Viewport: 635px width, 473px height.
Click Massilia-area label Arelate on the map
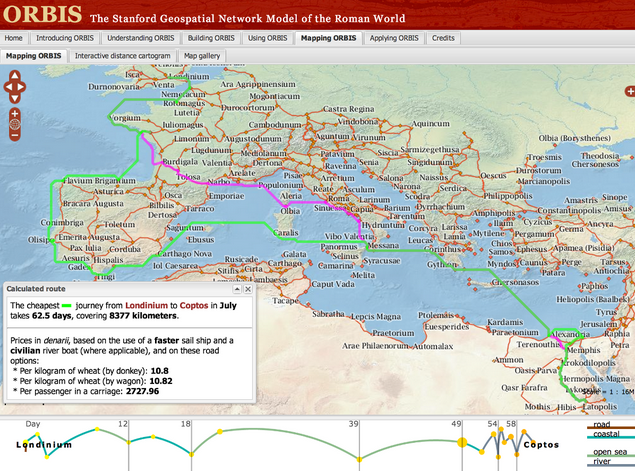coord(242,173)
